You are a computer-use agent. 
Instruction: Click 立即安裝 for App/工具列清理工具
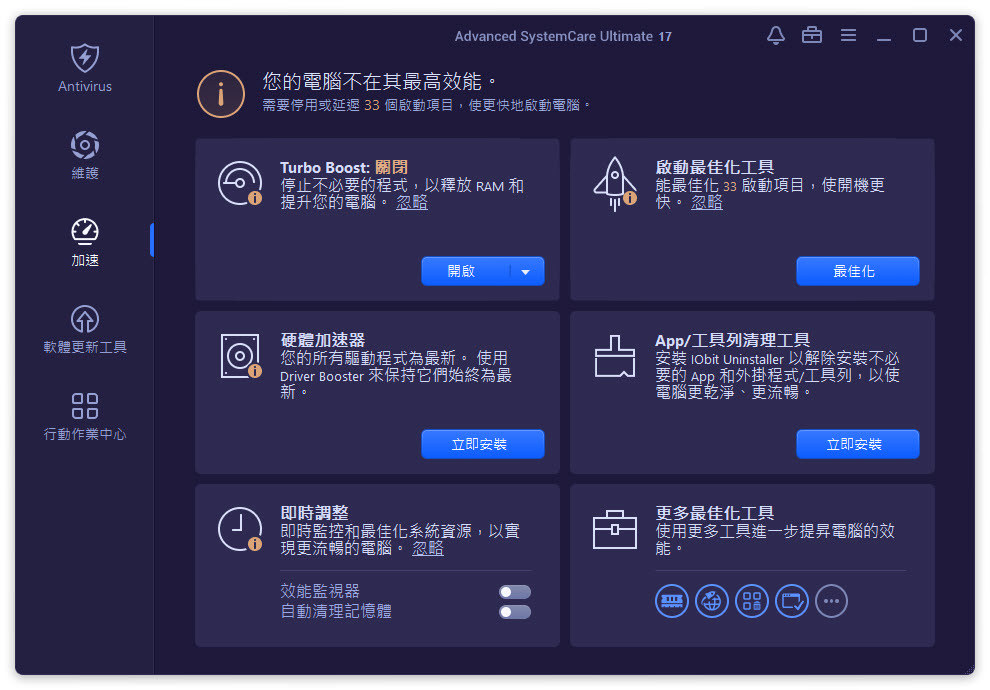[x=857, y=444]
